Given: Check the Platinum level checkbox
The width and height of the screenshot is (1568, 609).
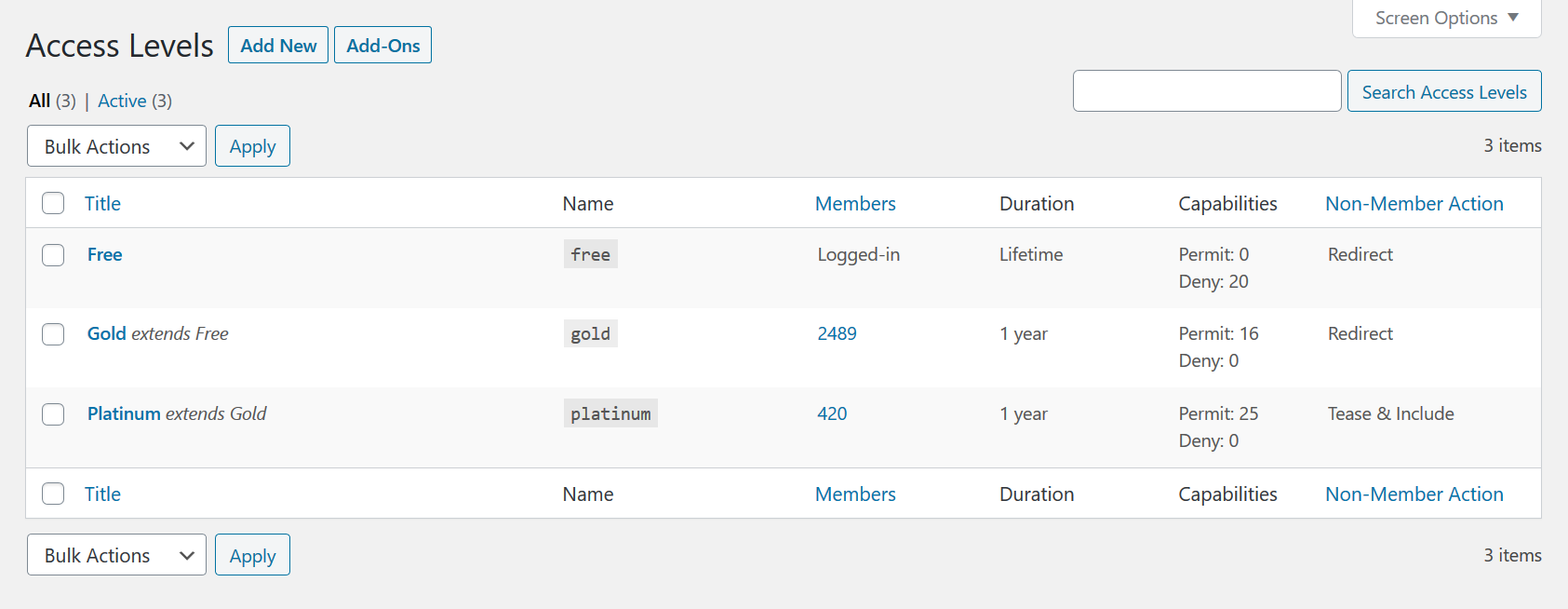Looking at the screenshot, I should pos(53,414).
